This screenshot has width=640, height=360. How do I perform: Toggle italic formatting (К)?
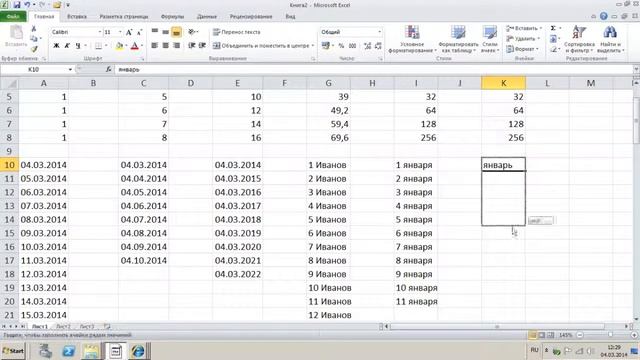tap(67, 46)
